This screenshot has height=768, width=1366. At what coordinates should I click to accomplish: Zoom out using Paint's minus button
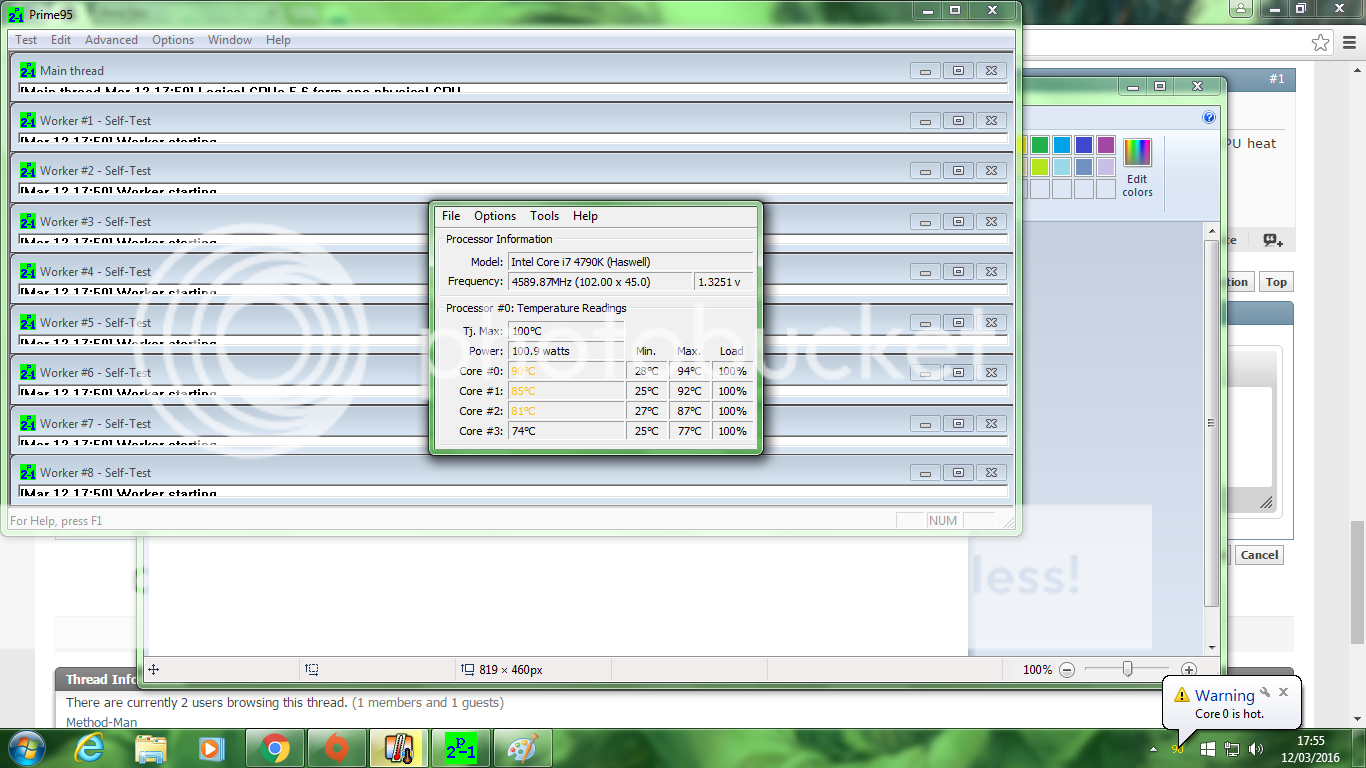click(1067, 670)
